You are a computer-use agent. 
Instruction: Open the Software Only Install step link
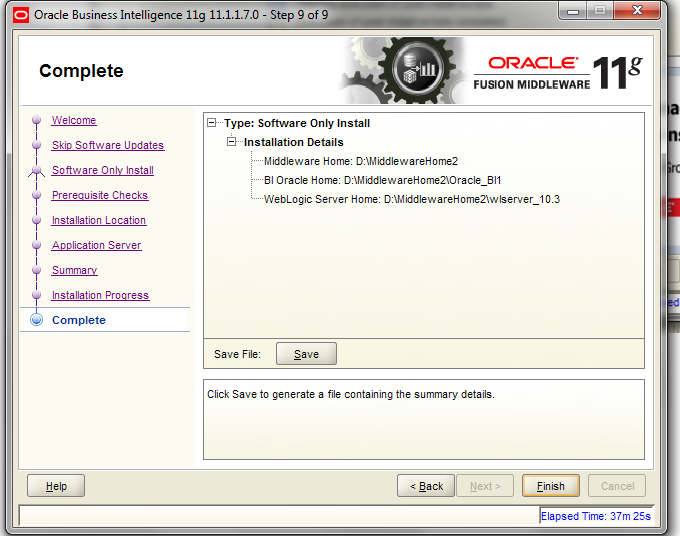(103, 170)
